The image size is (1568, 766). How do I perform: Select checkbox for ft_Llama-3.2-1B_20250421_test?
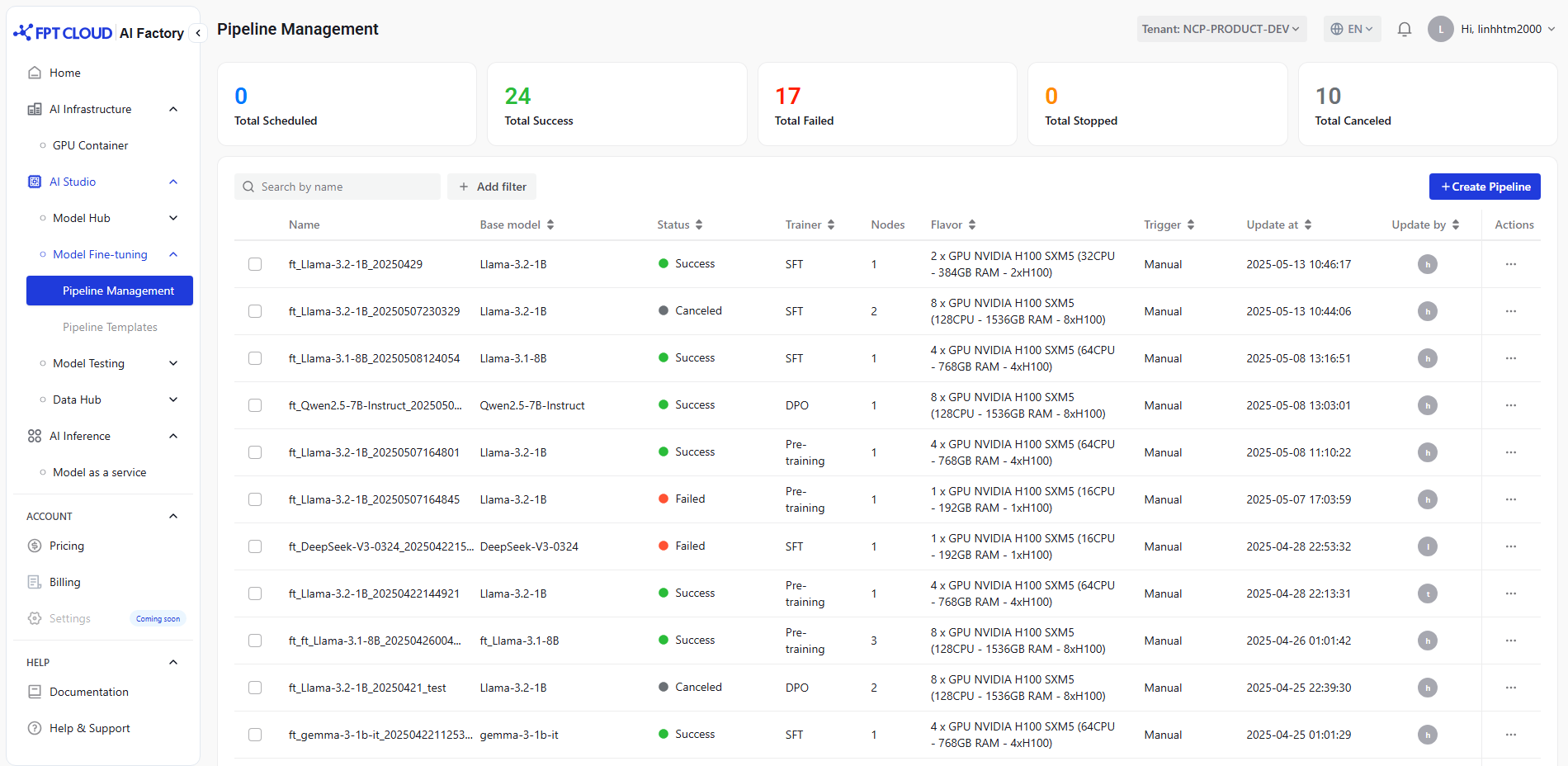255,688
